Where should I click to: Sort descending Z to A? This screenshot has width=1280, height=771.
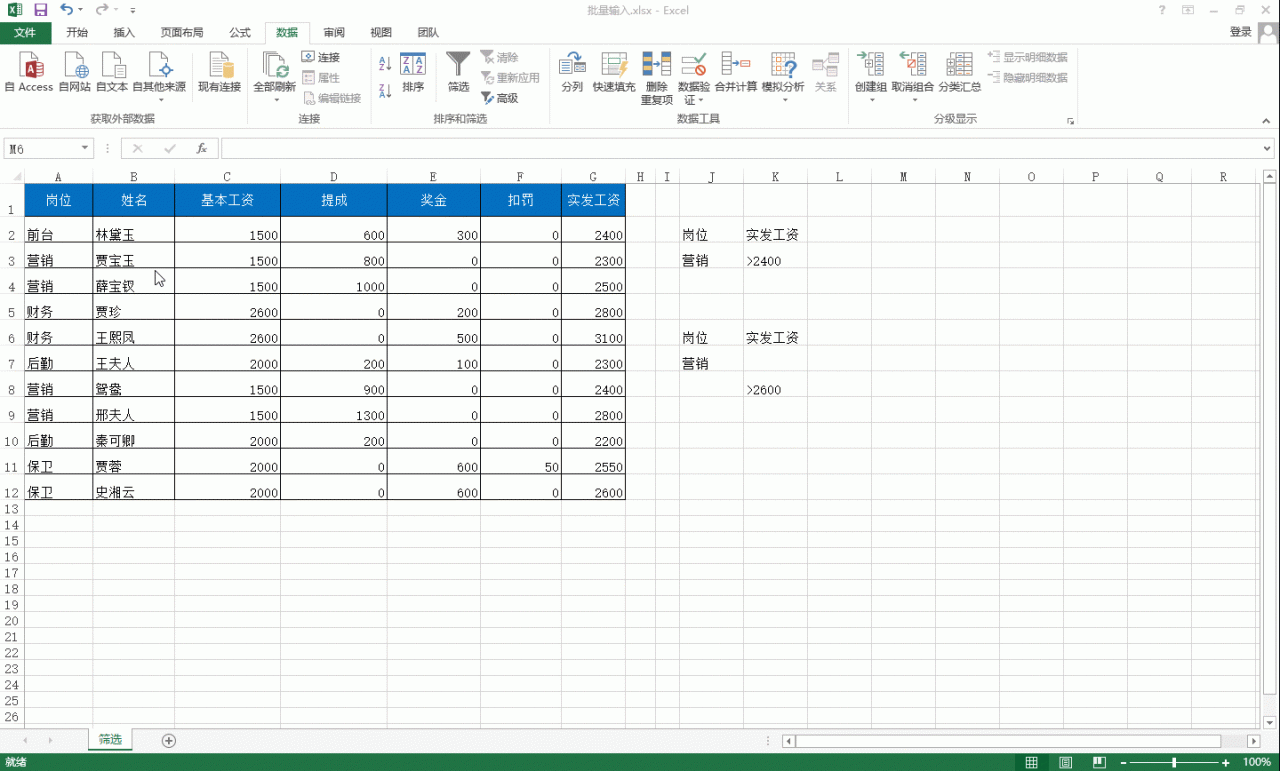[385, 90]
